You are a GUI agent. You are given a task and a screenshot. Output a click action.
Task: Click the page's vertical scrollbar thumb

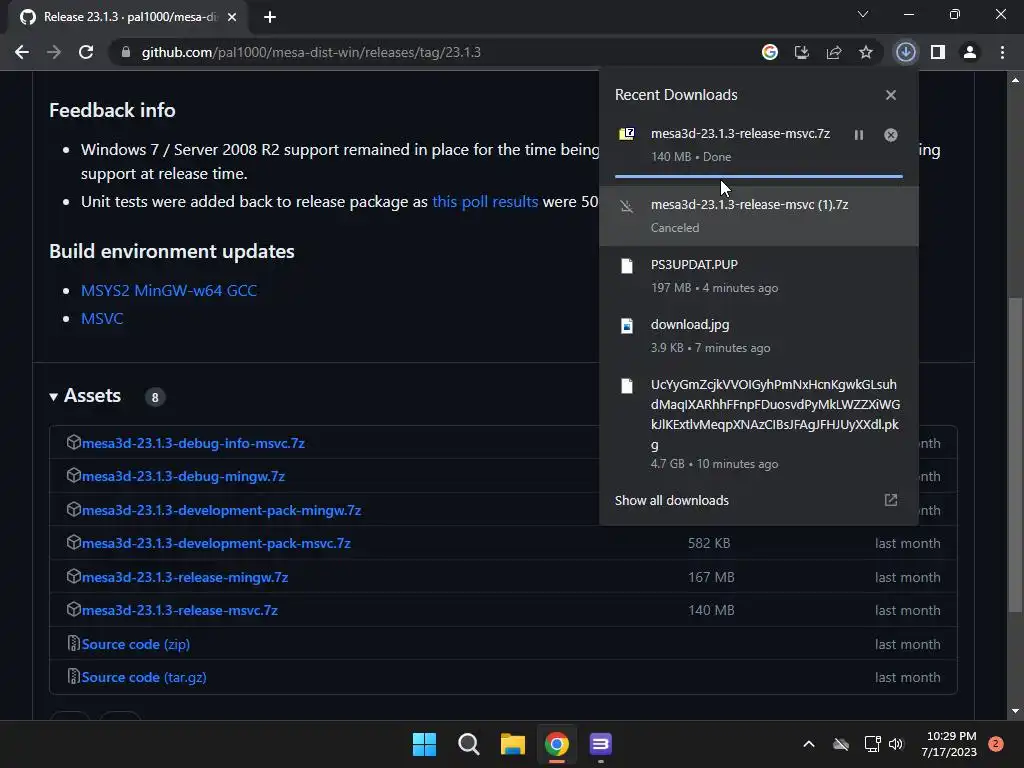(x=1015, y=455)
